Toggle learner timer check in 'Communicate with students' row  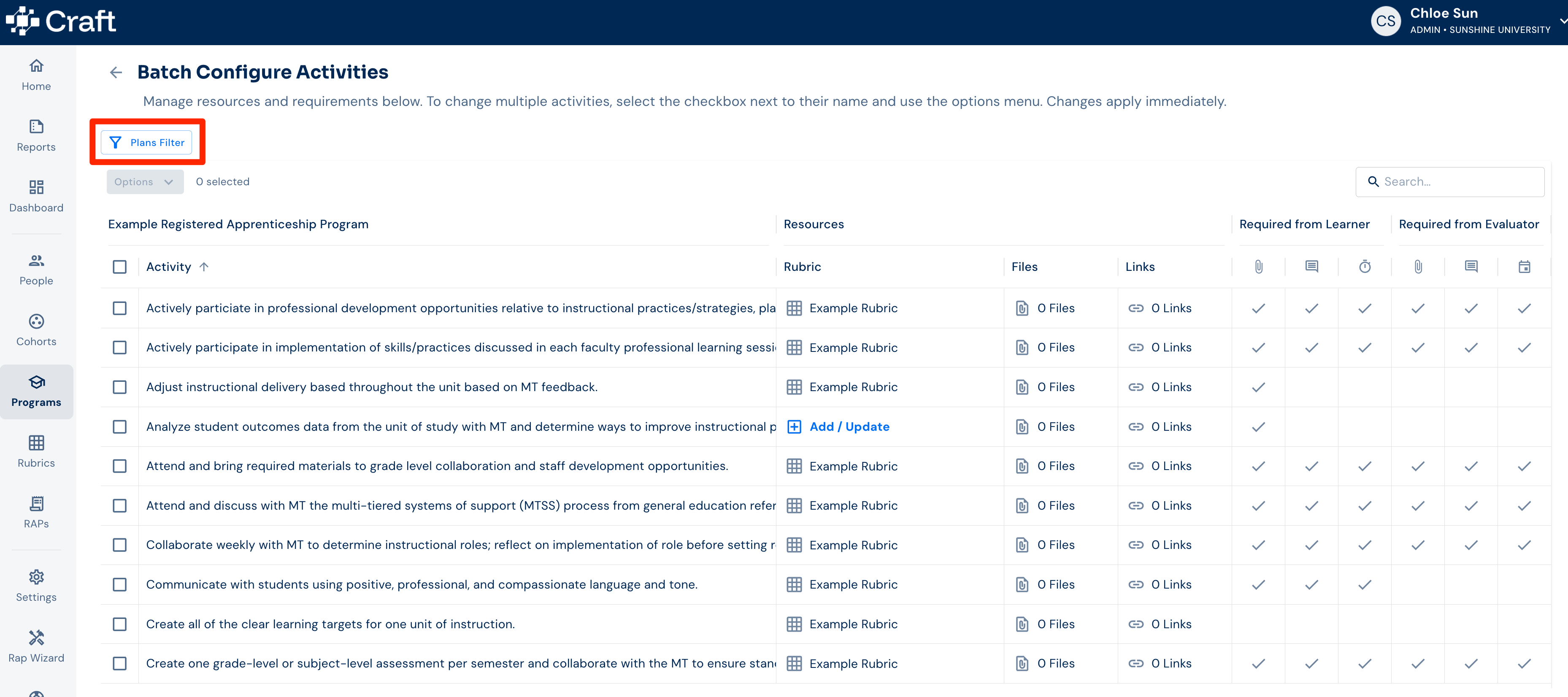pyautogui.click(x=1365, y=584)
